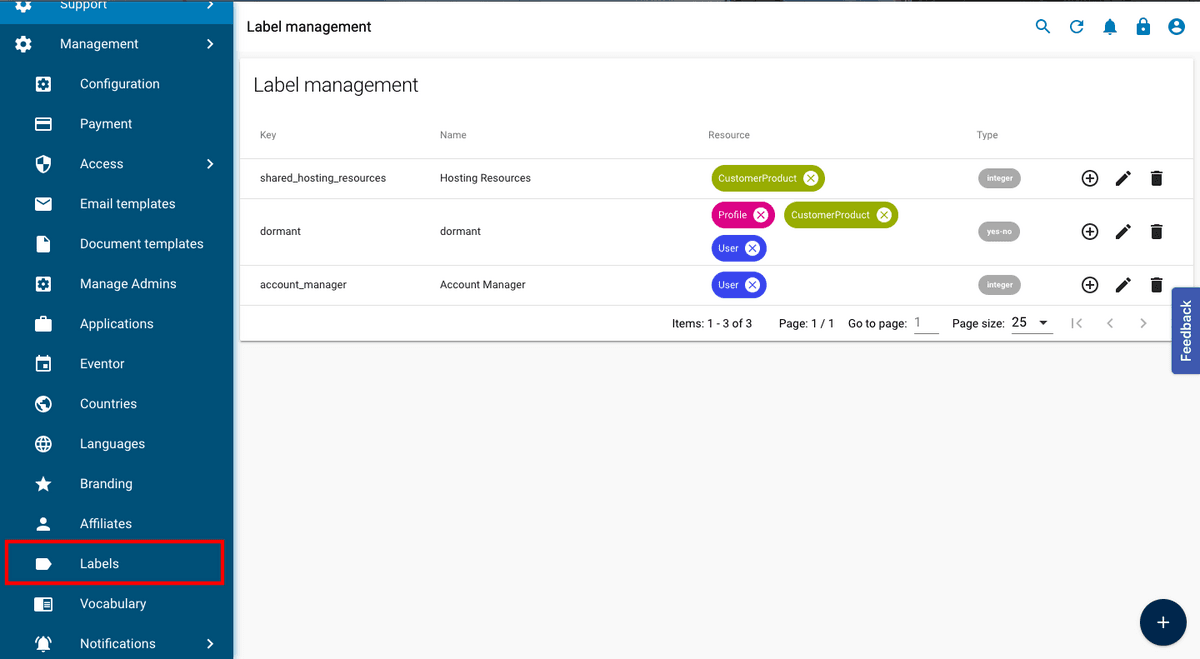Open the notifications bell

coord(1110,27)
